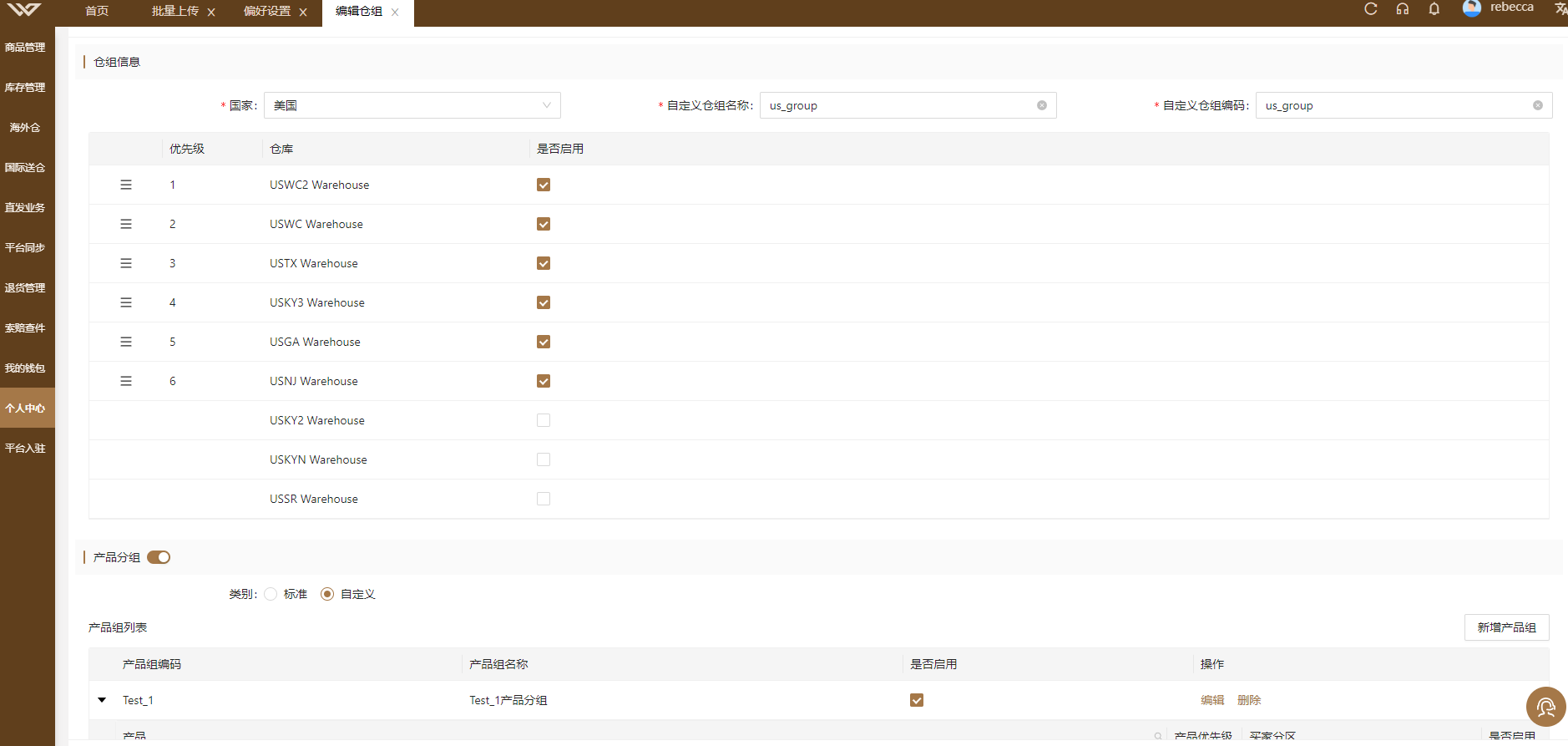Enable USKY2 Warehouse checkbox
Viewport: 1568px width, 746px height.
(544, 420)
